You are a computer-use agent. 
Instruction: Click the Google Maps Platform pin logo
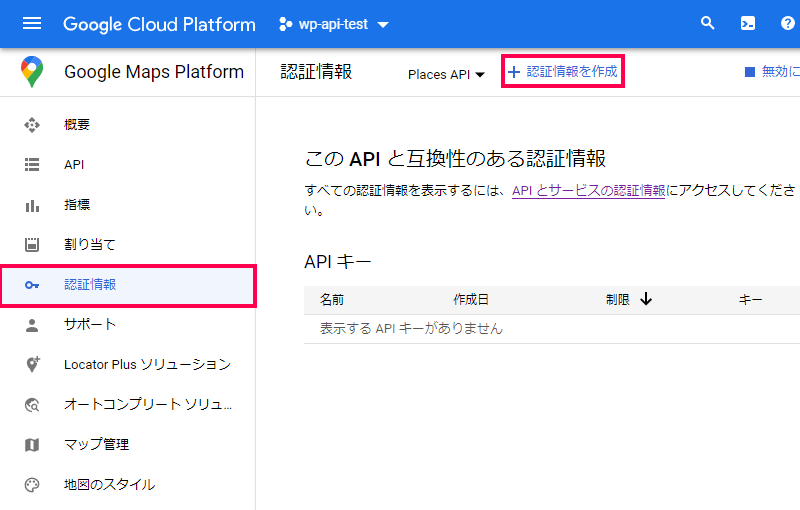(32, 72)
